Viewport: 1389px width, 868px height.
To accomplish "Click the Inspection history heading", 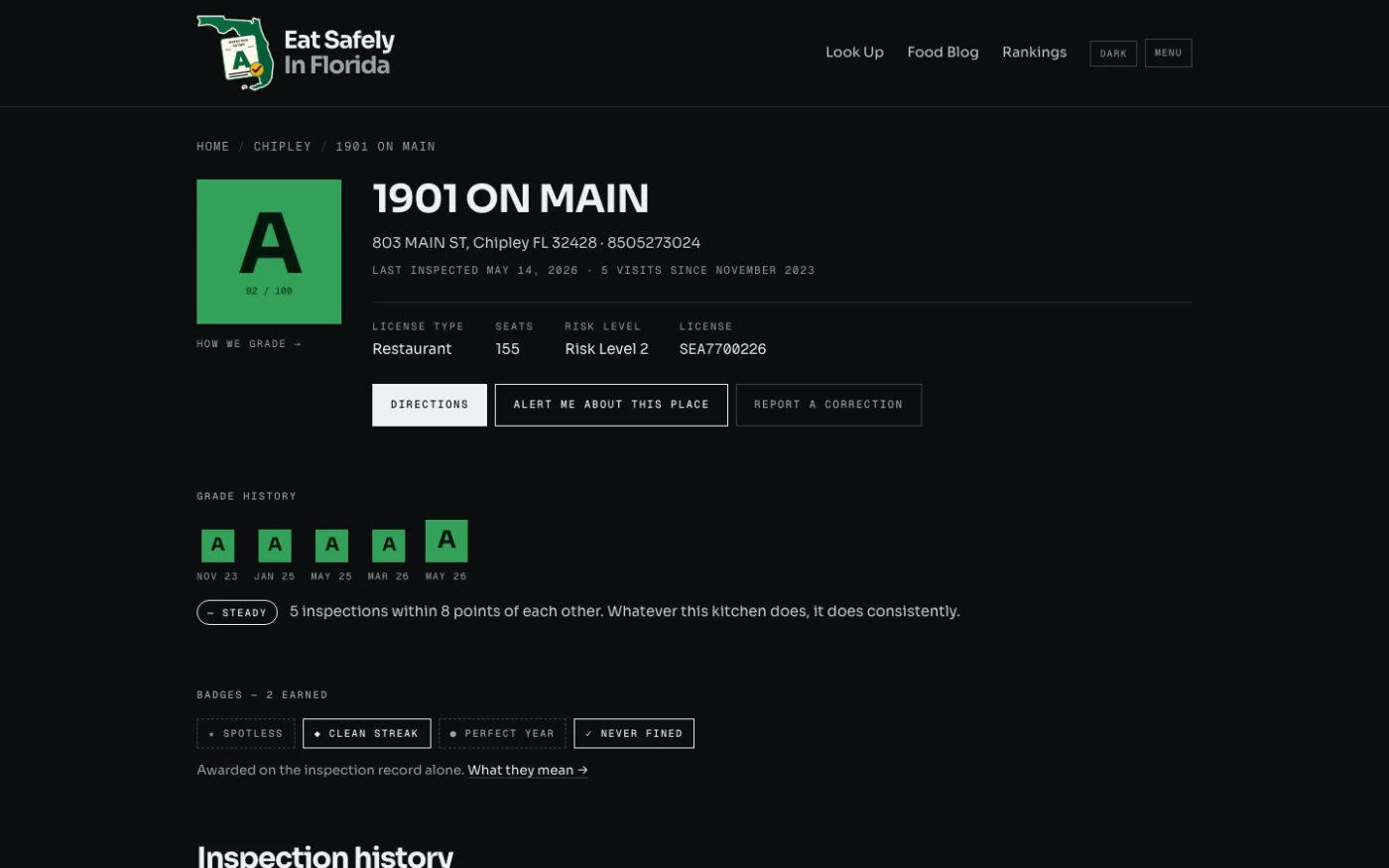I will 325,855.
